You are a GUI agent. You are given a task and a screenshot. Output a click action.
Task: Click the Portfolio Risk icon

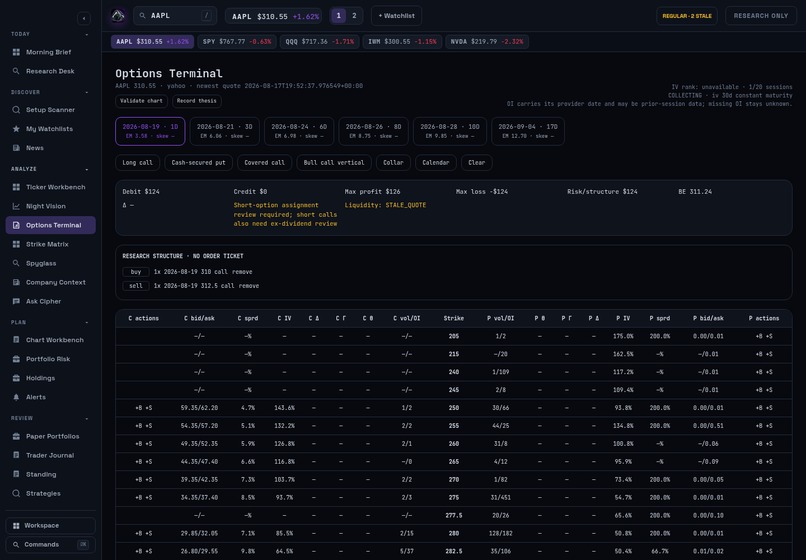pos(16,358)
